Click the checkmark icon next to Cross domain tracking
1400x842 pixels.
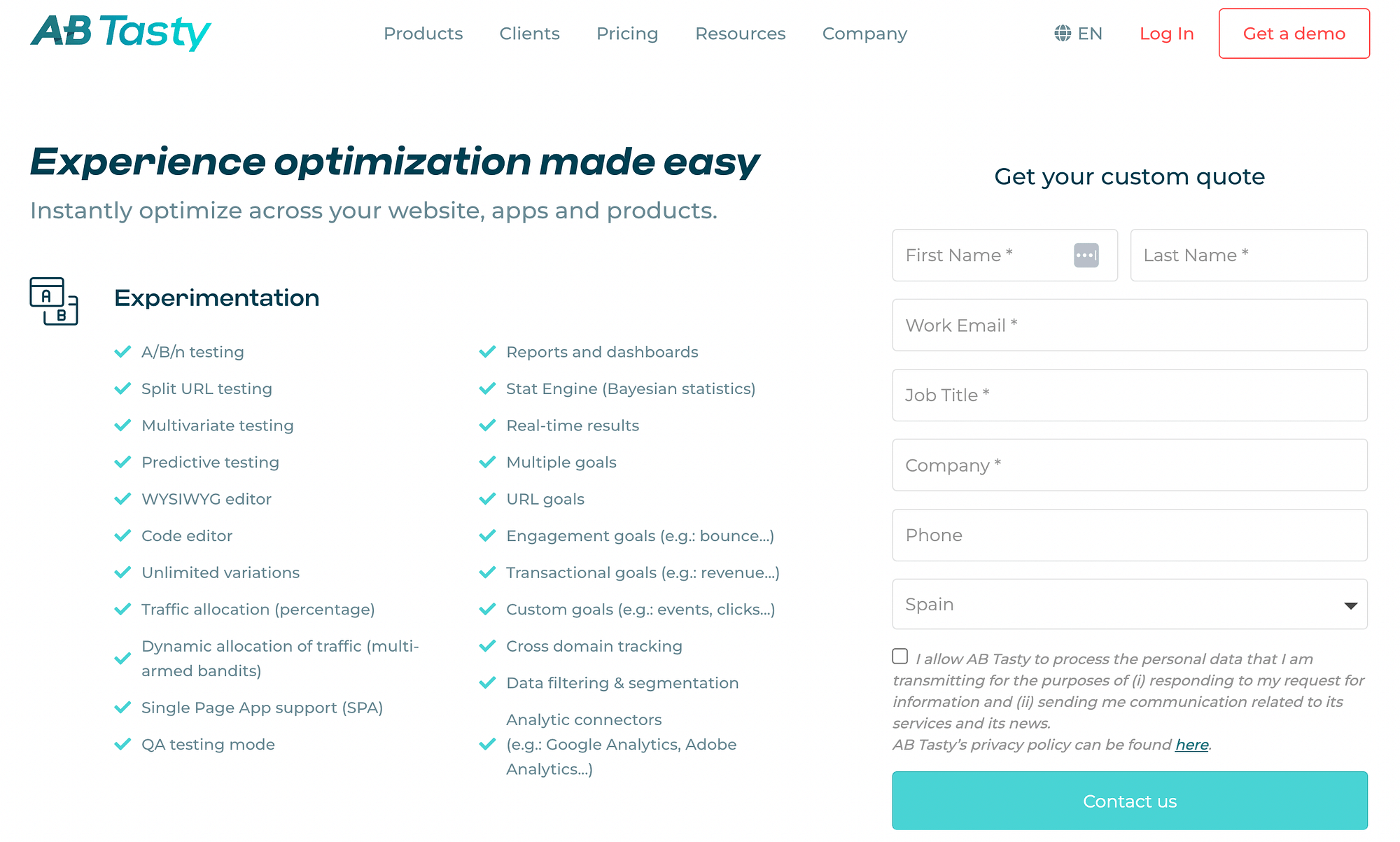point(488,646)
